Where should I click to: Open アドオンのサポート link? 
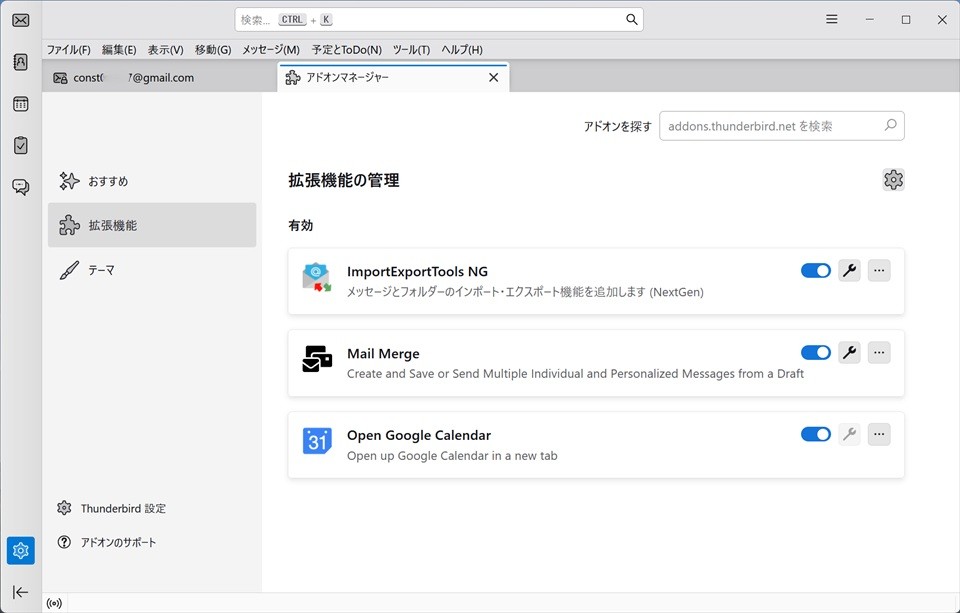point(107,542)
